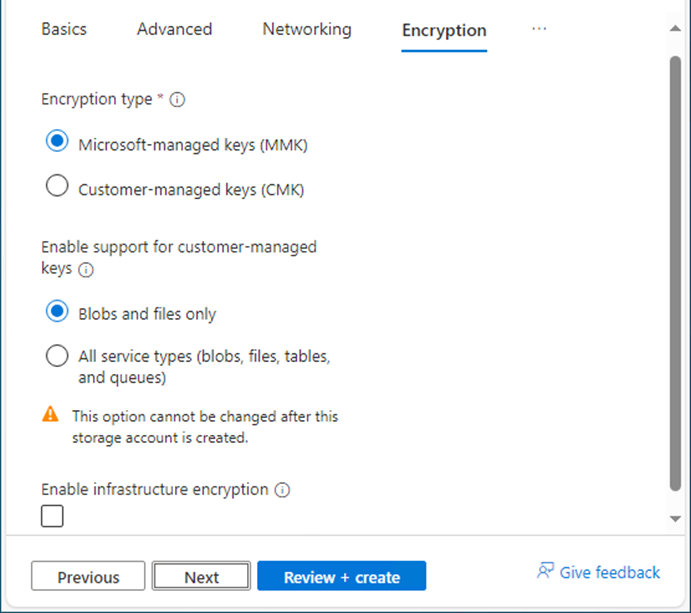Click the scroll down arrow
The image size is (691, 613).
coord(675,519)
